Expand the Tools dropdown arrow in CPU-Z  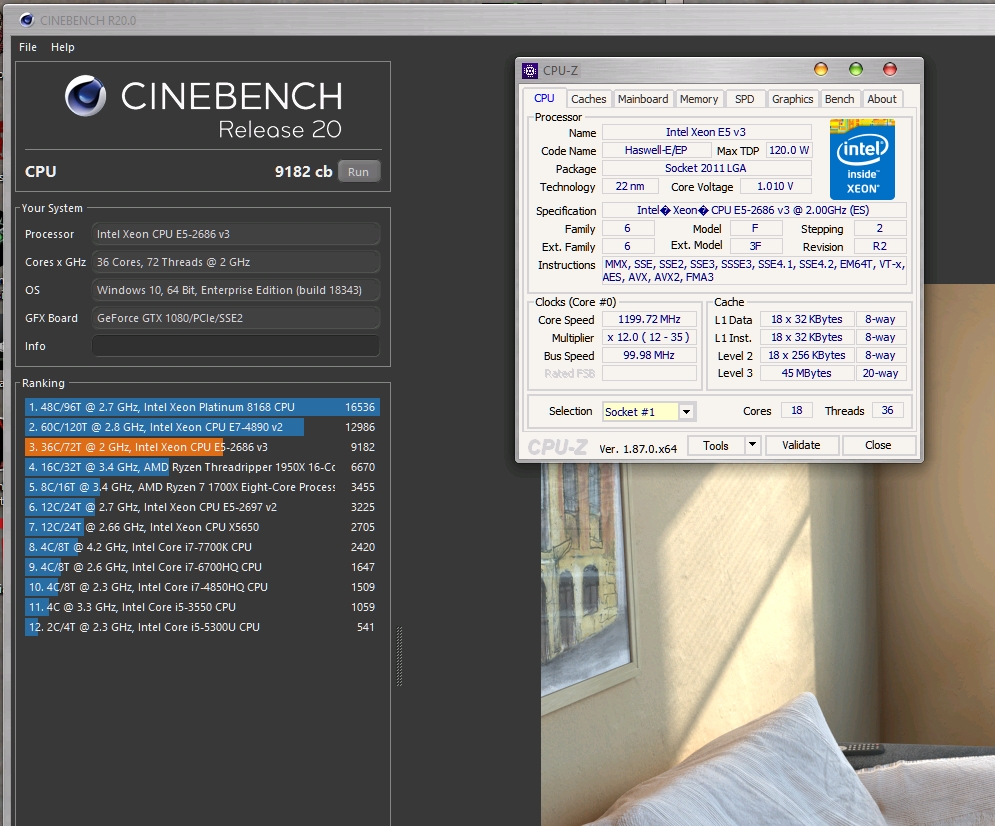(x=752, y=445)
